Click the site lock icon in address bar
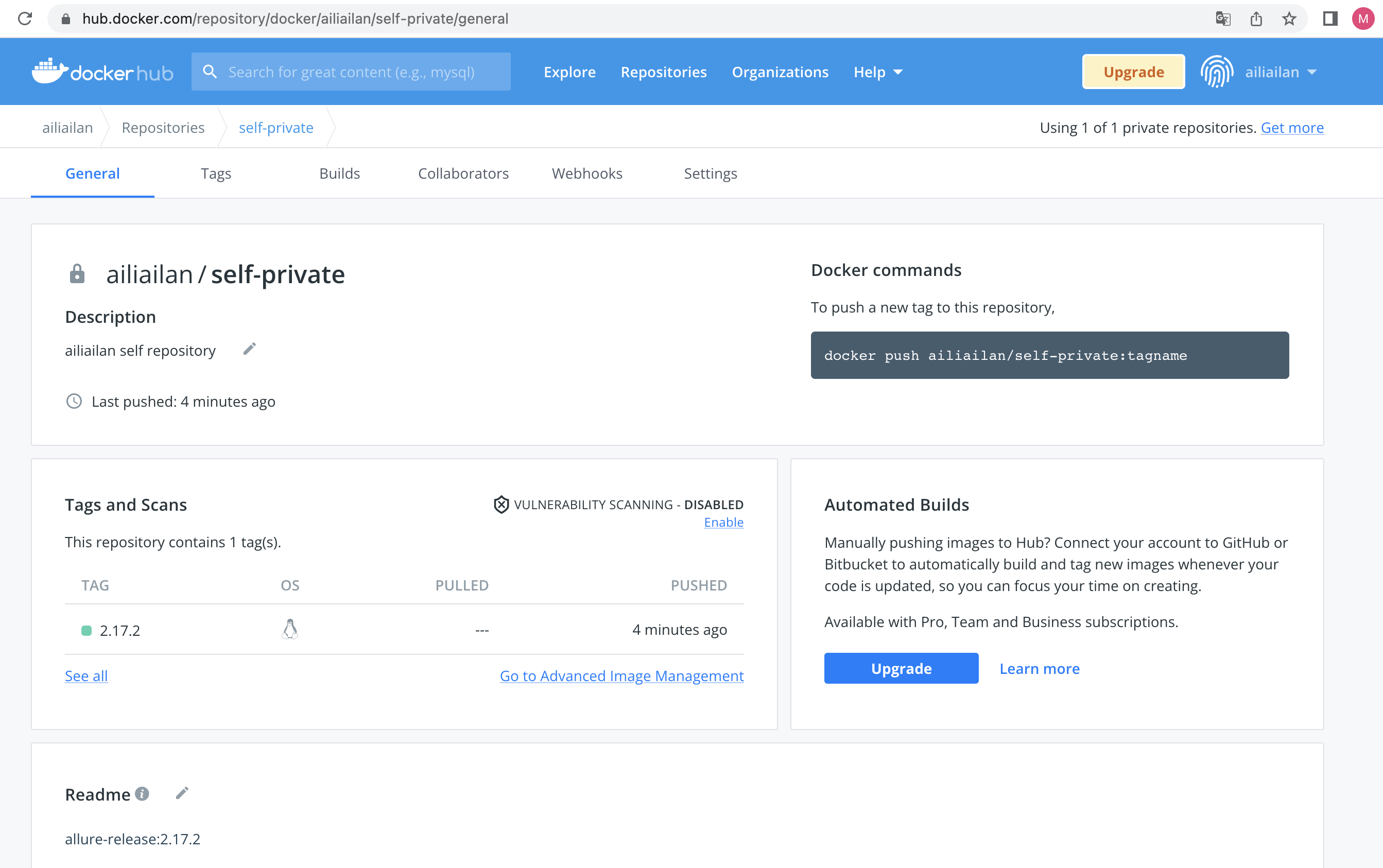The width and height of the screenshot is (1383, 868). tap(65, 19)
